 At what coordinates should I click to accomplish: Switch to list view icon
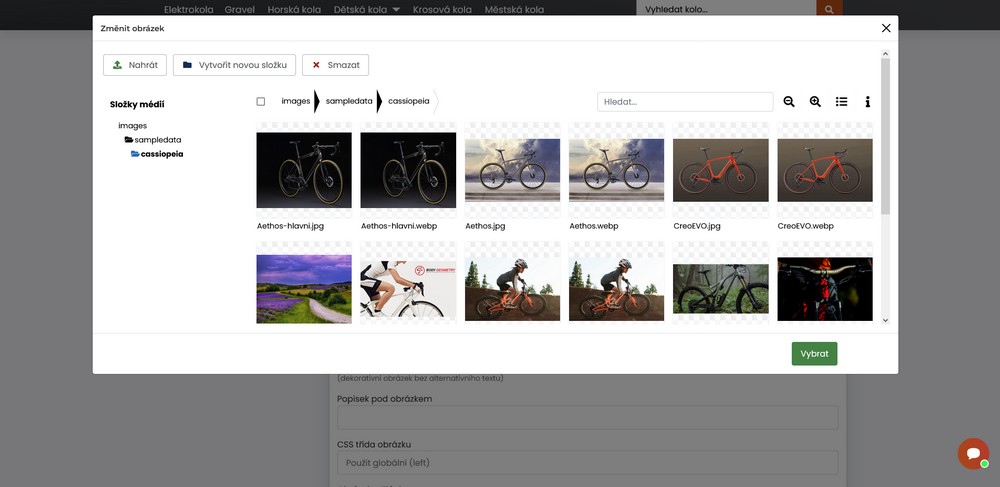[841, 102]
